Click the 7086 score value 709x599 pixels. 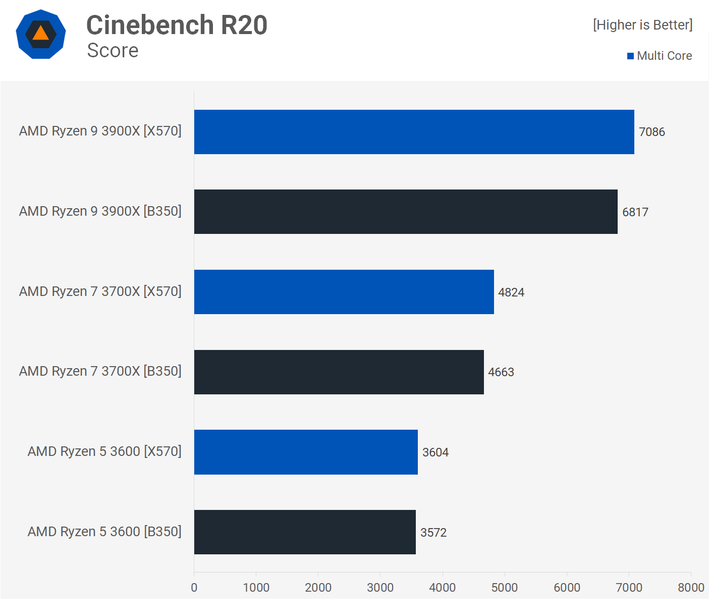(652, 132)
